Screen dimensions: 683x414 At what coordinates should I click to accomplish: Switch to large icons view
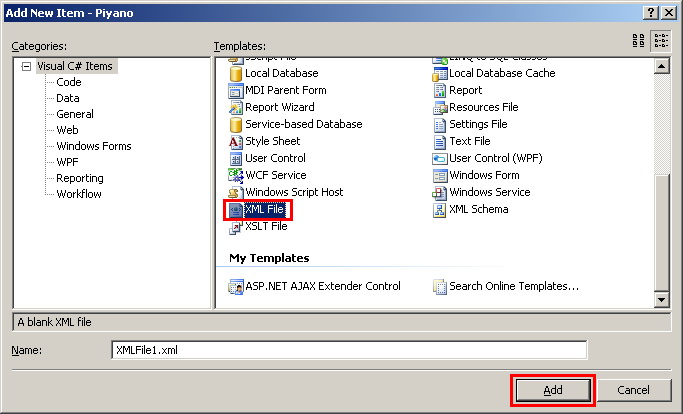pyautogui.click(x=639, y=40)
